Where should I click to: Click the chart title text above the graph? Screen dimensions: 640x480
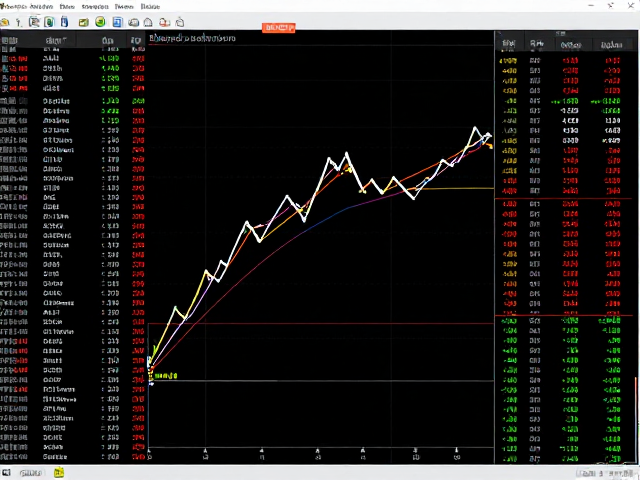click(x=192, y=38)
